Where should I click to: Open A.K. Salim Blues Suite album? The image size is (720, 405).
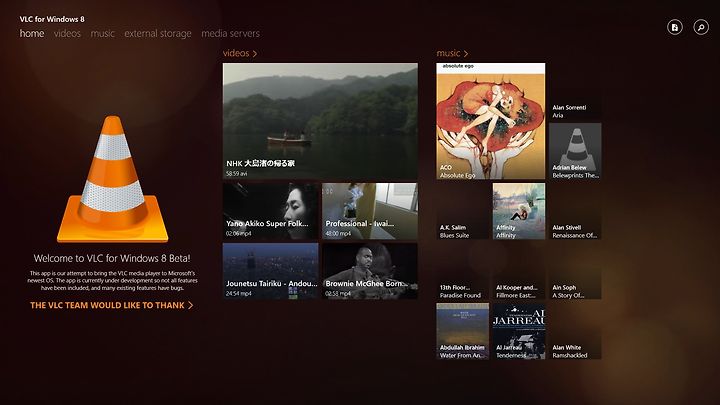[x=462, y=211]
